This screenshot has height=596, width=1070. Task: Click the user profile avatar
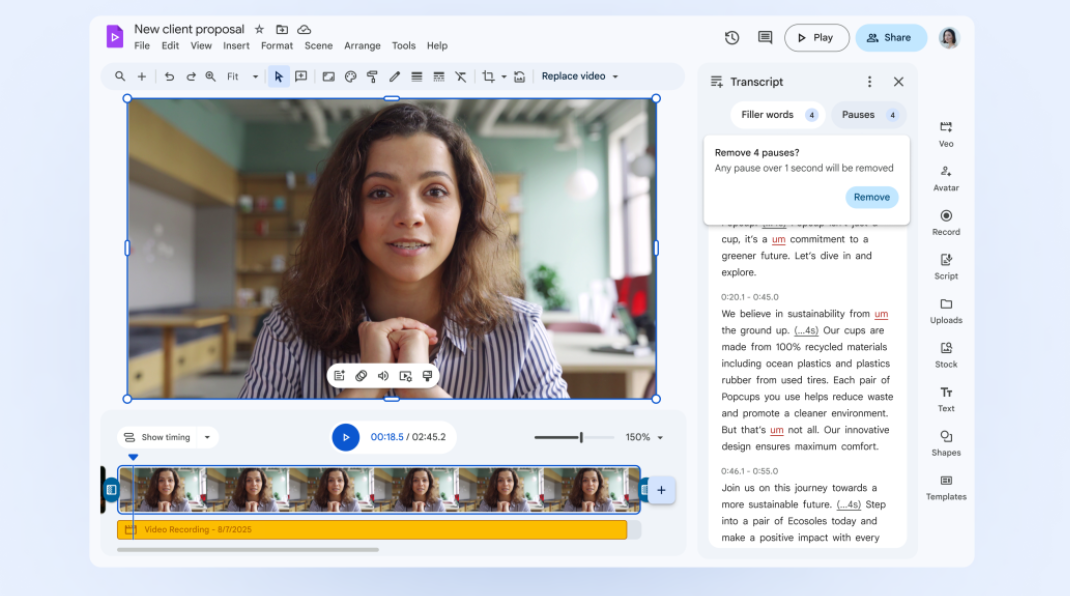(x=949, y=38)
